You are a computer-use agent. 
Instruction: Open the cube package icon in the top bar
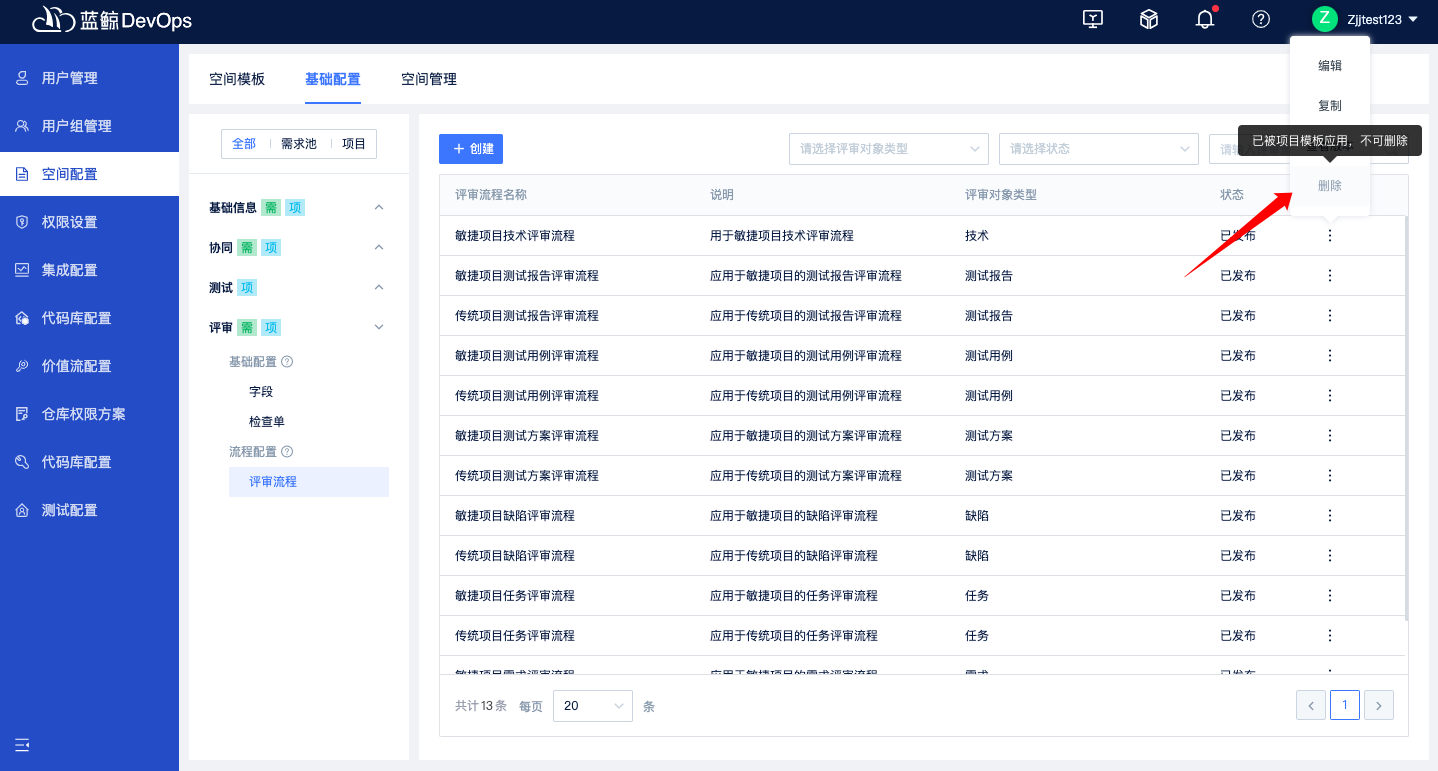1149,19
